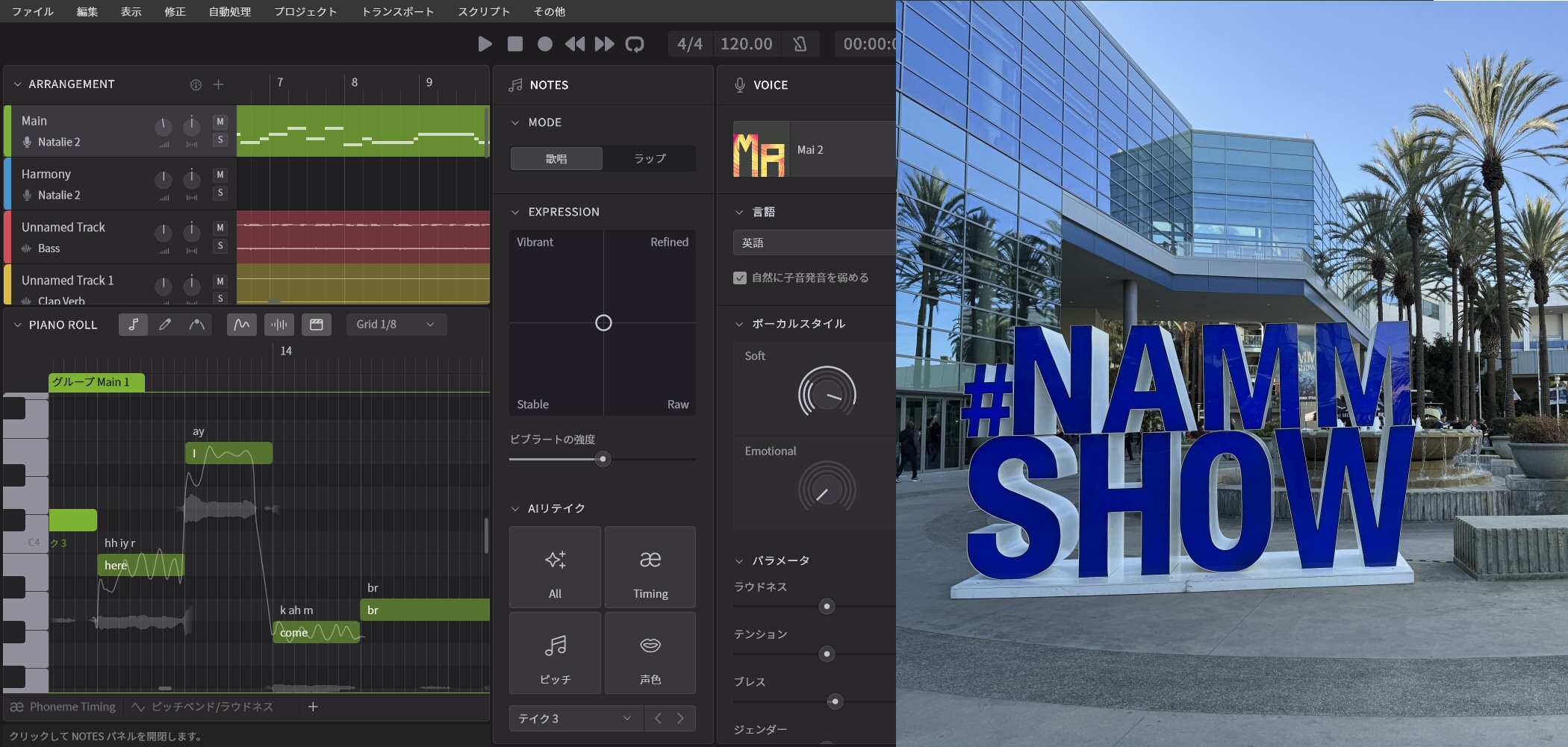Click the waveform icon beside Bass
Viewport: 1568px width, 747px height.
point(27,249)
